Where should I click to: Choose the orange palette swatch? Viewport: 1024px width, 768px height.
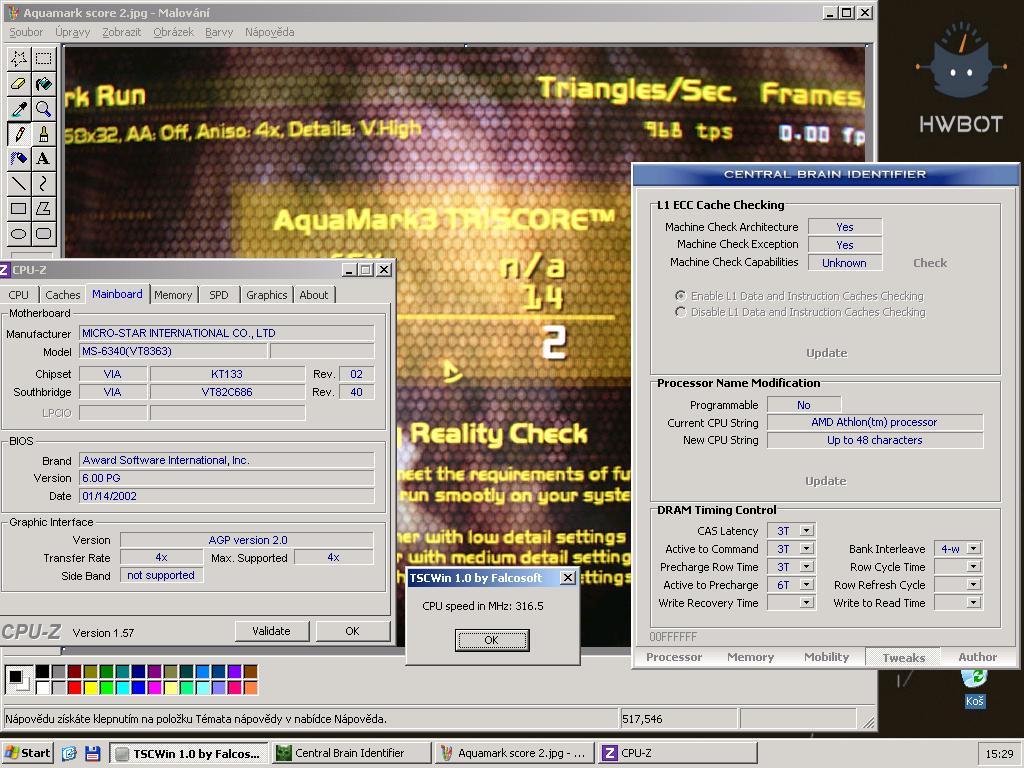tap(250, 686)
